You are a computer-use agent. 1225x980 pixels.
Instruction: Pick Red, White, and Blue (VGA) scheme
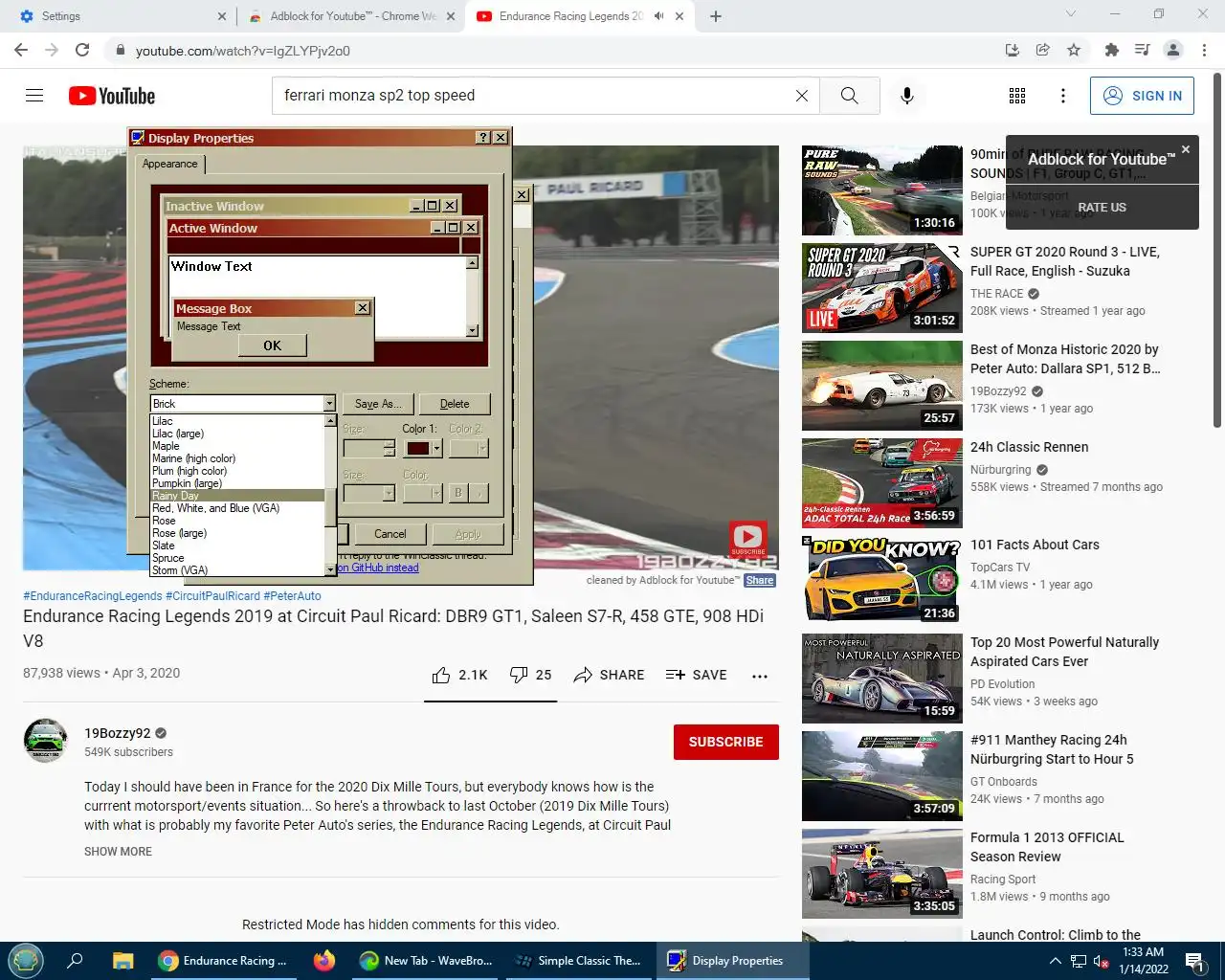tap(237, 508)
